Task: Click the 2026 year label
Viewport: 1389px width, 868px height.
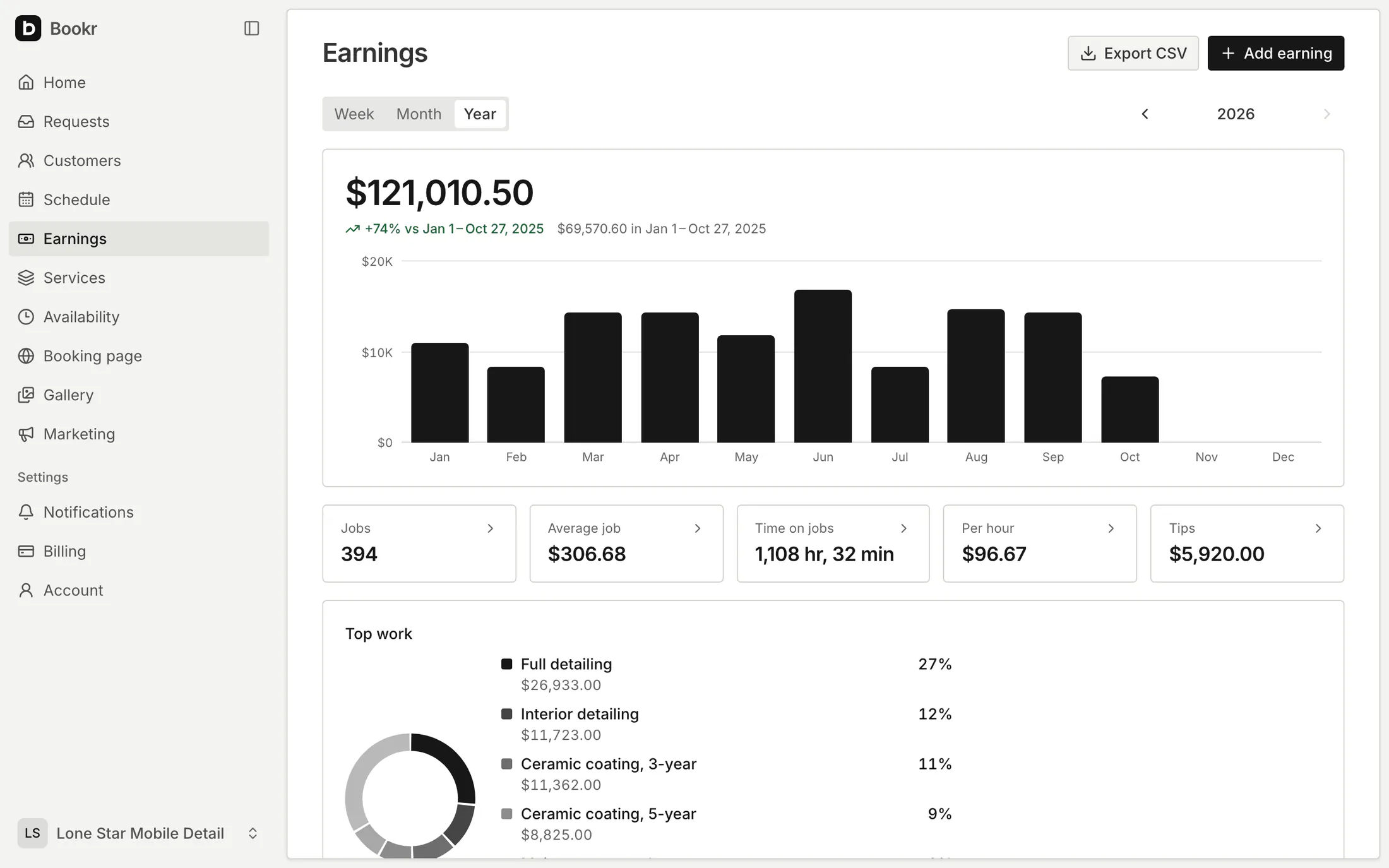Action: coord(1236,114)
